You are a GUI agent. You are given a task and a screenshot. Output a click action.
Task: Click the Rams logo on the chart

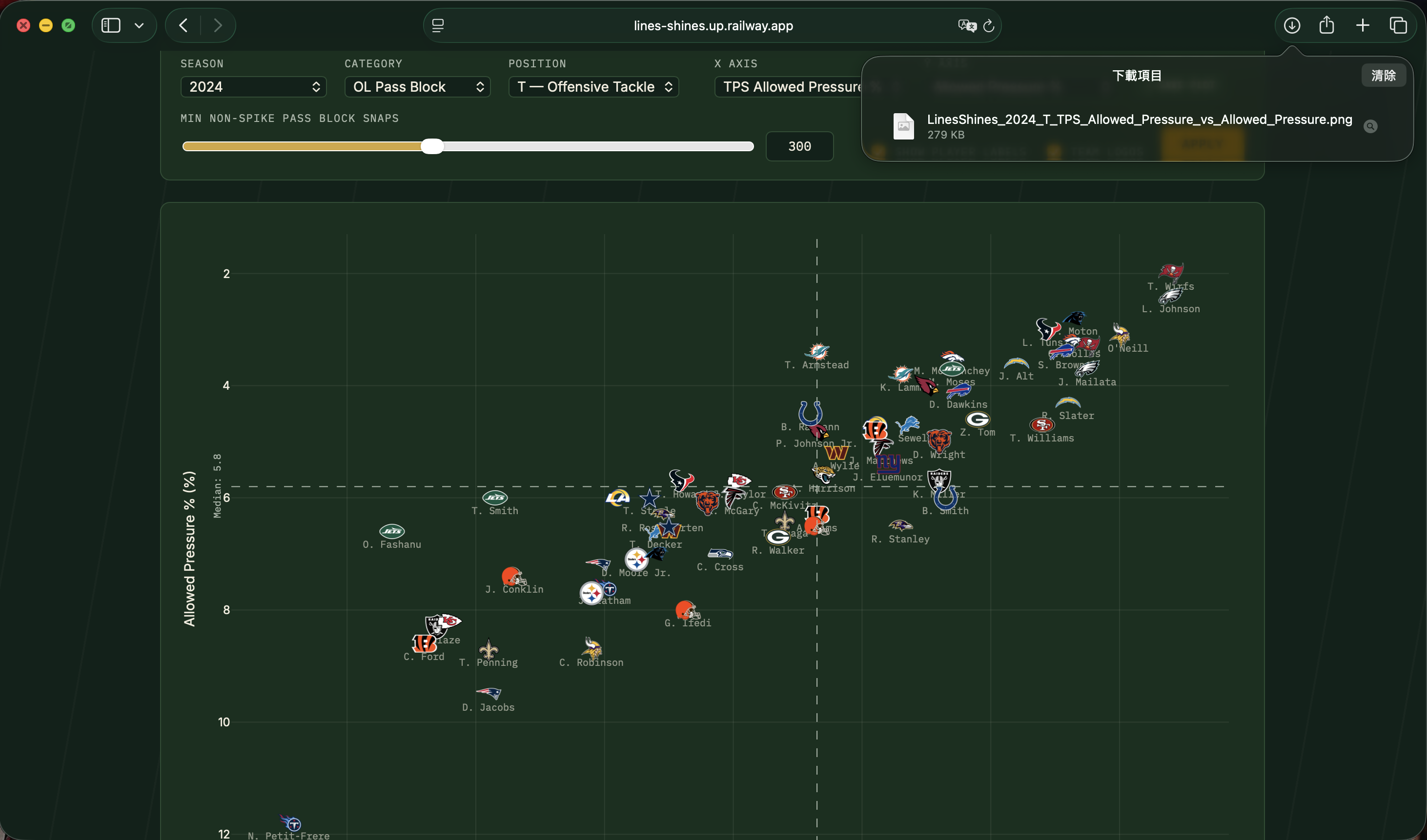click(x=617, y=498)
